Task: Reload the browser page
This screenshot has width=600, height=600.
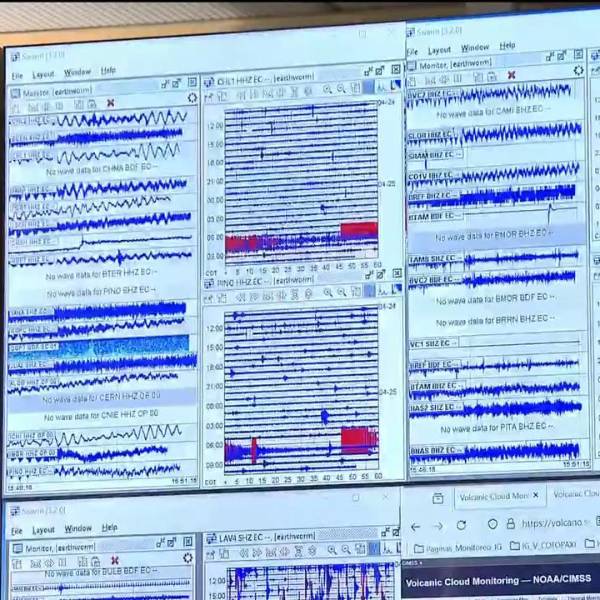Action: pos(461,525)
